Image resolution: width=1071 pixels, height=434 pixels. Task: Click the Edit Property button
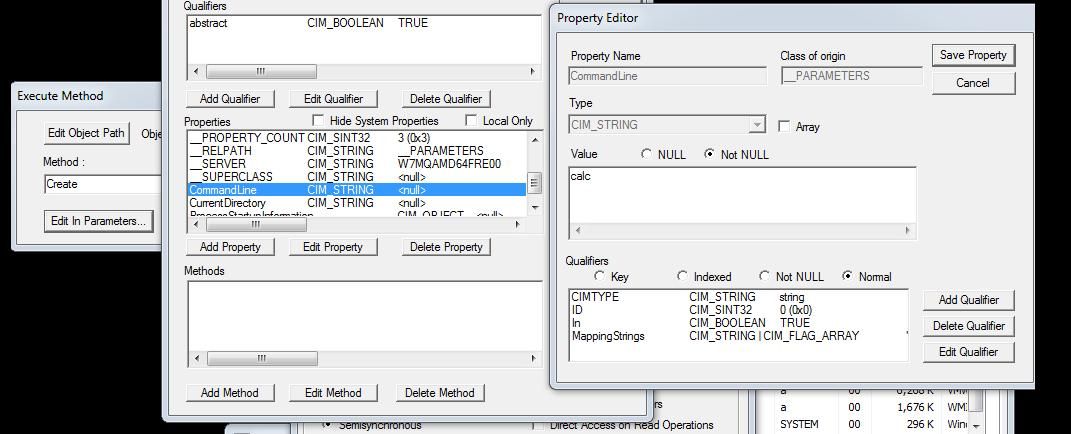pos(333,247)
